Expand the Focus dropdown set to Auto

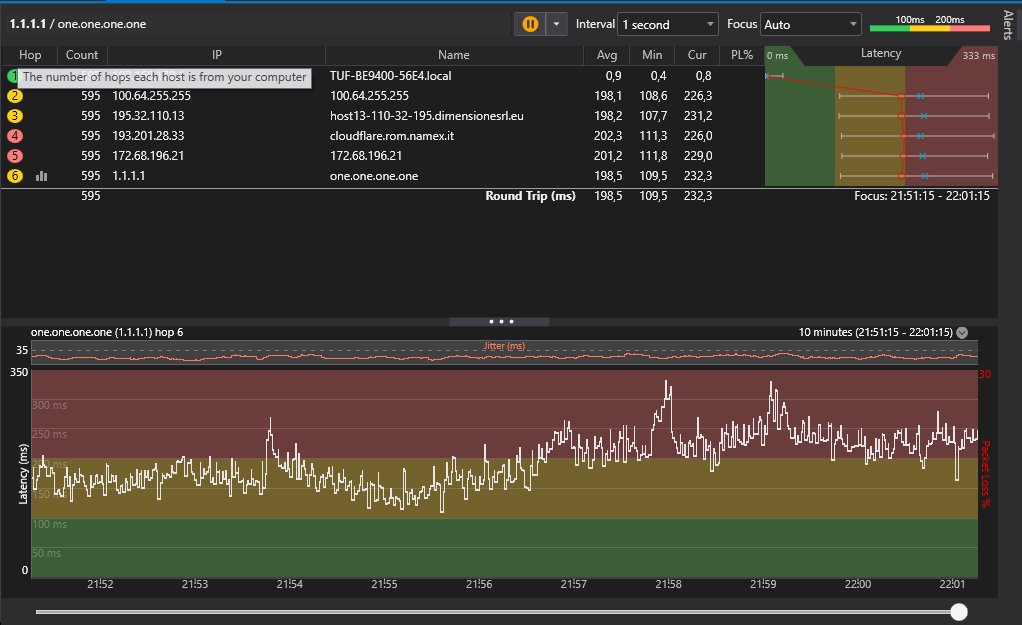click(x=810, y=24)
